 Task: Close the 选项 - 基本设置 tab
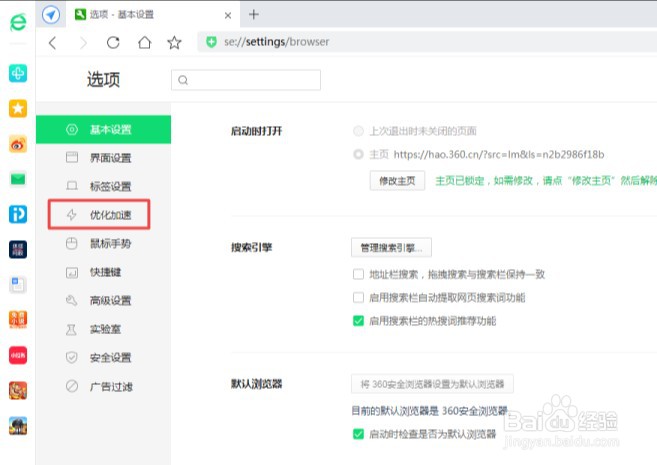(228, 16)
